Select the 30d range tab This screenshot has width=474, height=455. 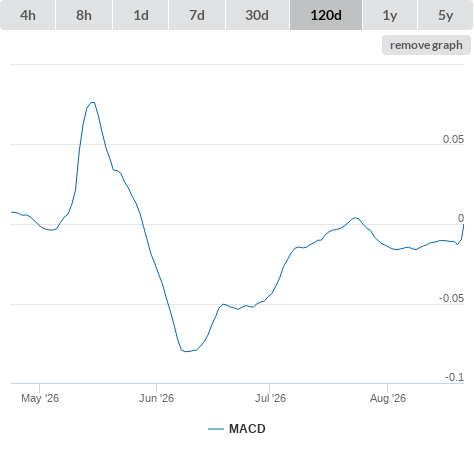point(257,15)
